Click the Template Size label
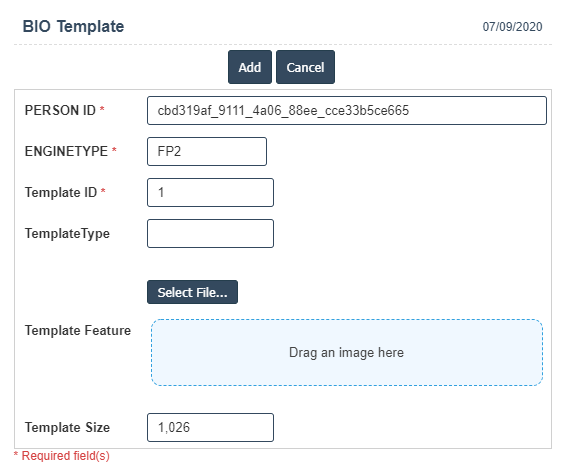Viewport: 566px width, 472px height. (67, 428)
